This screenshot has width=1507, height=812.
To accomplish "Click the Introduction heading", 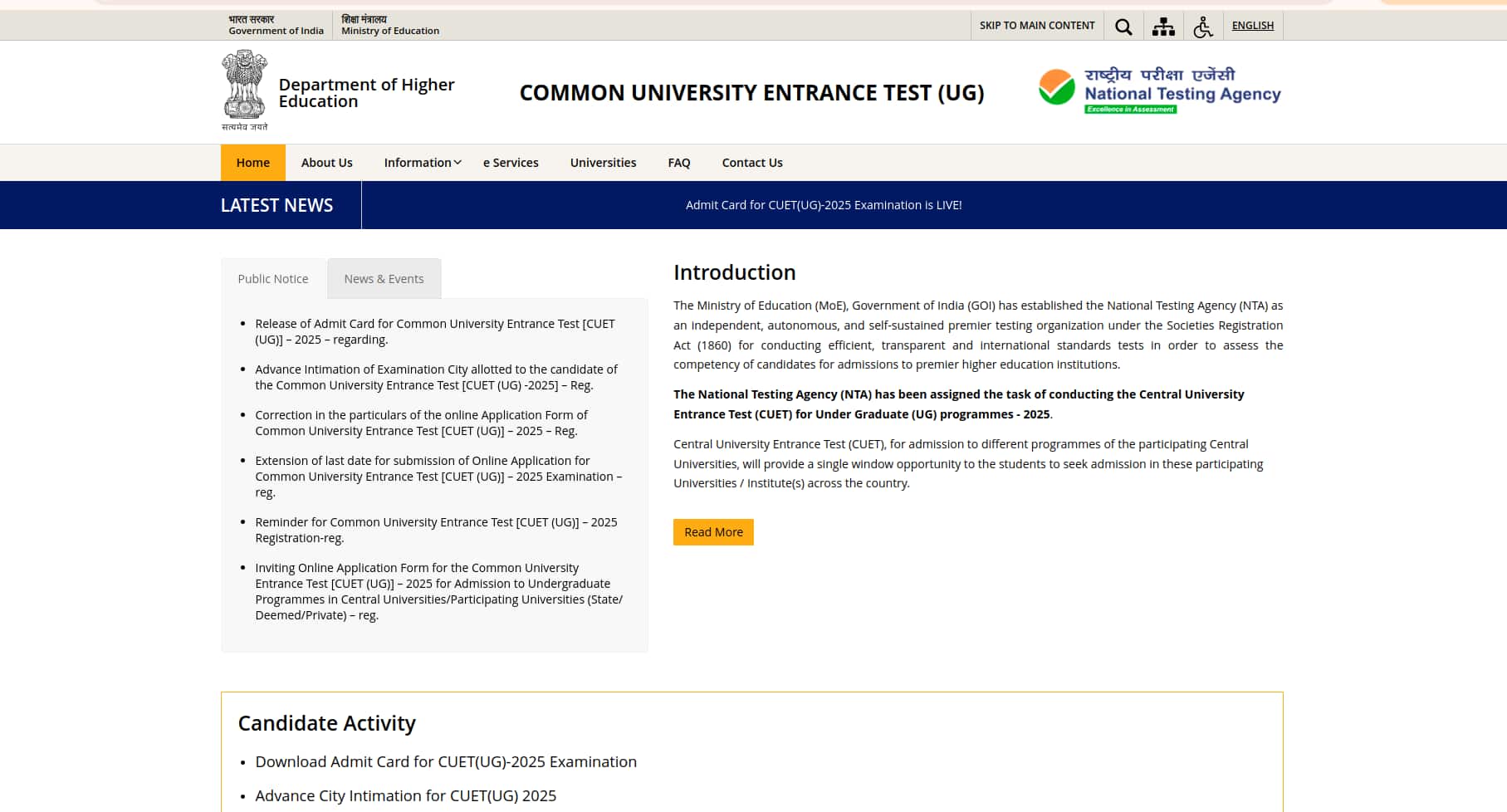I will [x=734, y=272].
